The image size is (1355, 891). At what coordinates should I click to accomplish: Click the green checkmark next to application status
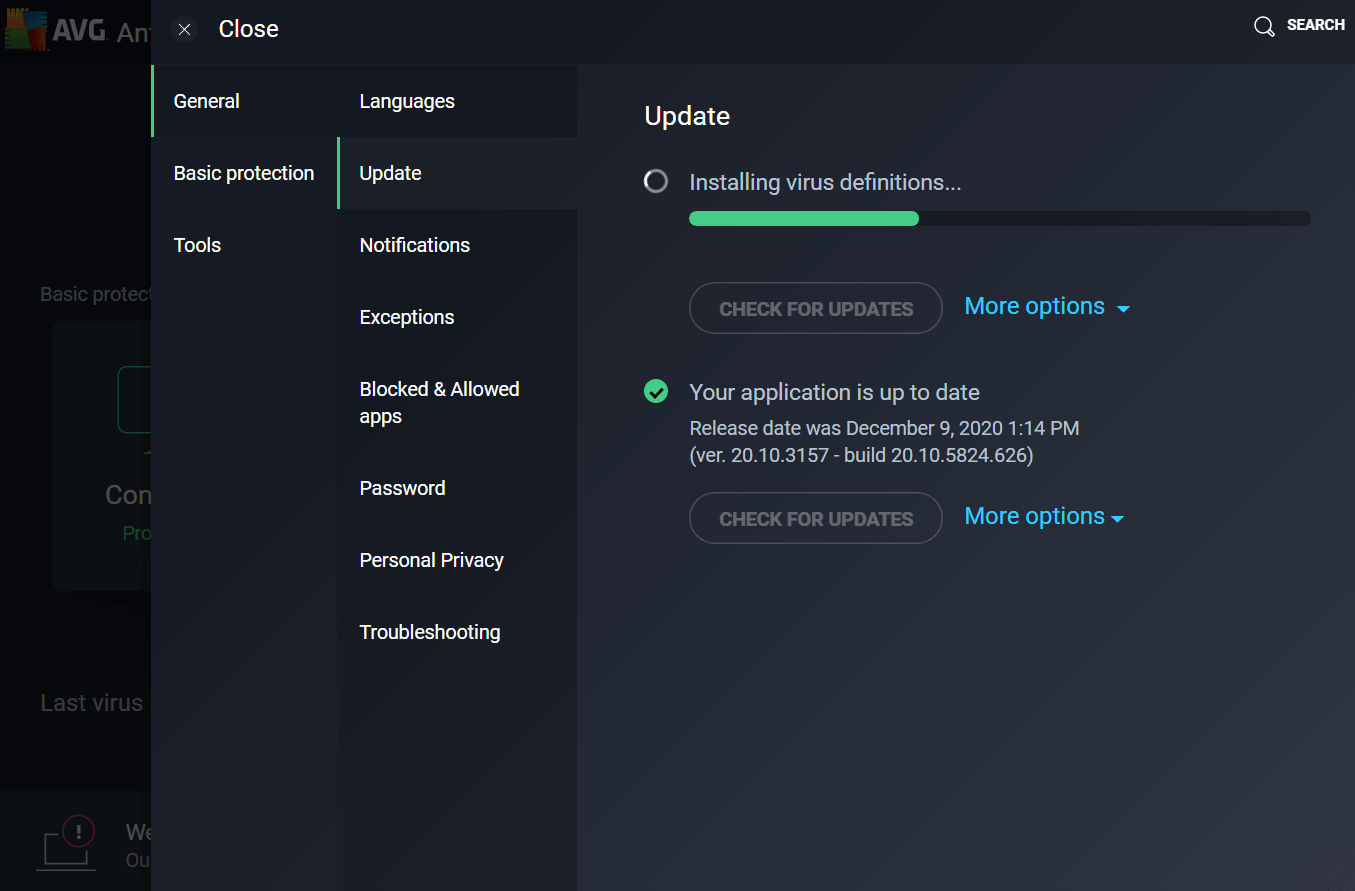click(656, 391)
